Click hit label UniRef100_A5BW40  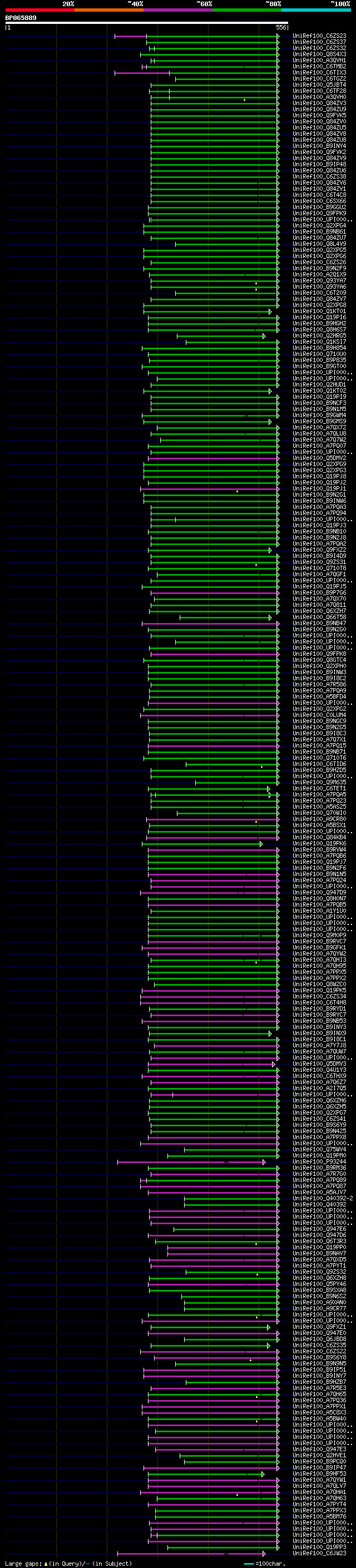pos(319,1419)
